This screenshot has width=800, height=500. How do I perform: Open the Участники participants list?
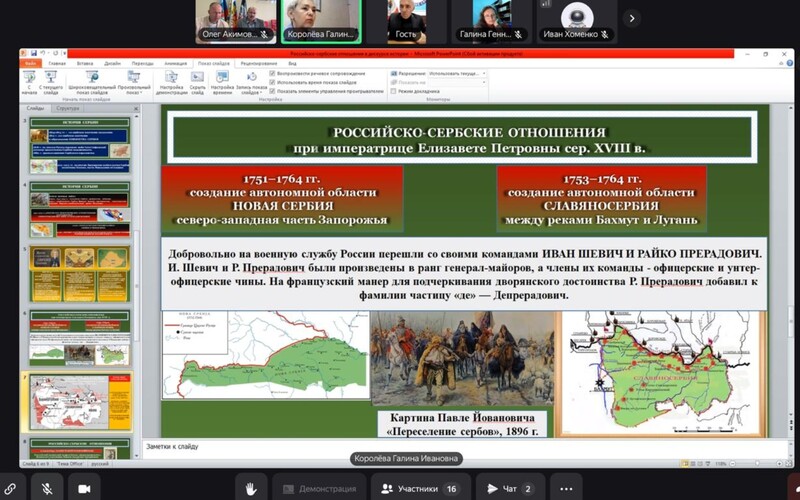421,489
